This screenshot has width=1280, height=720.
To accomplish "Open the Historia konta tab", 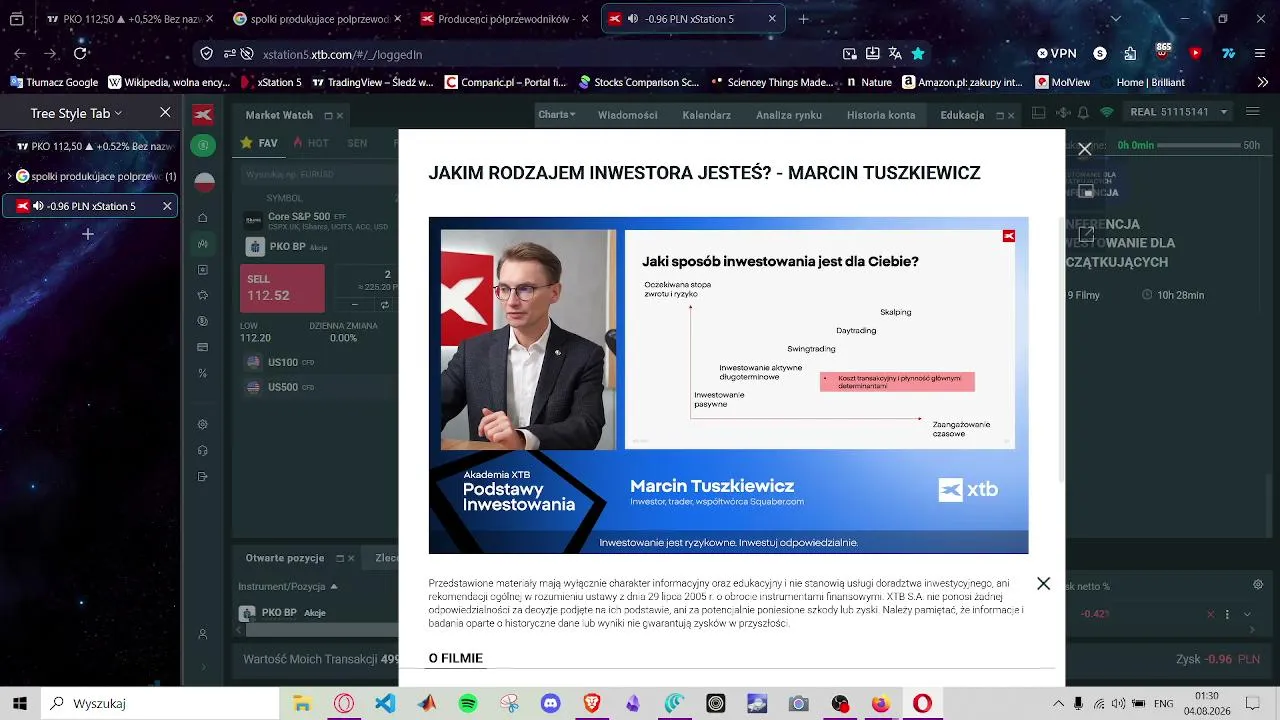I will click(x=881, y=115).
